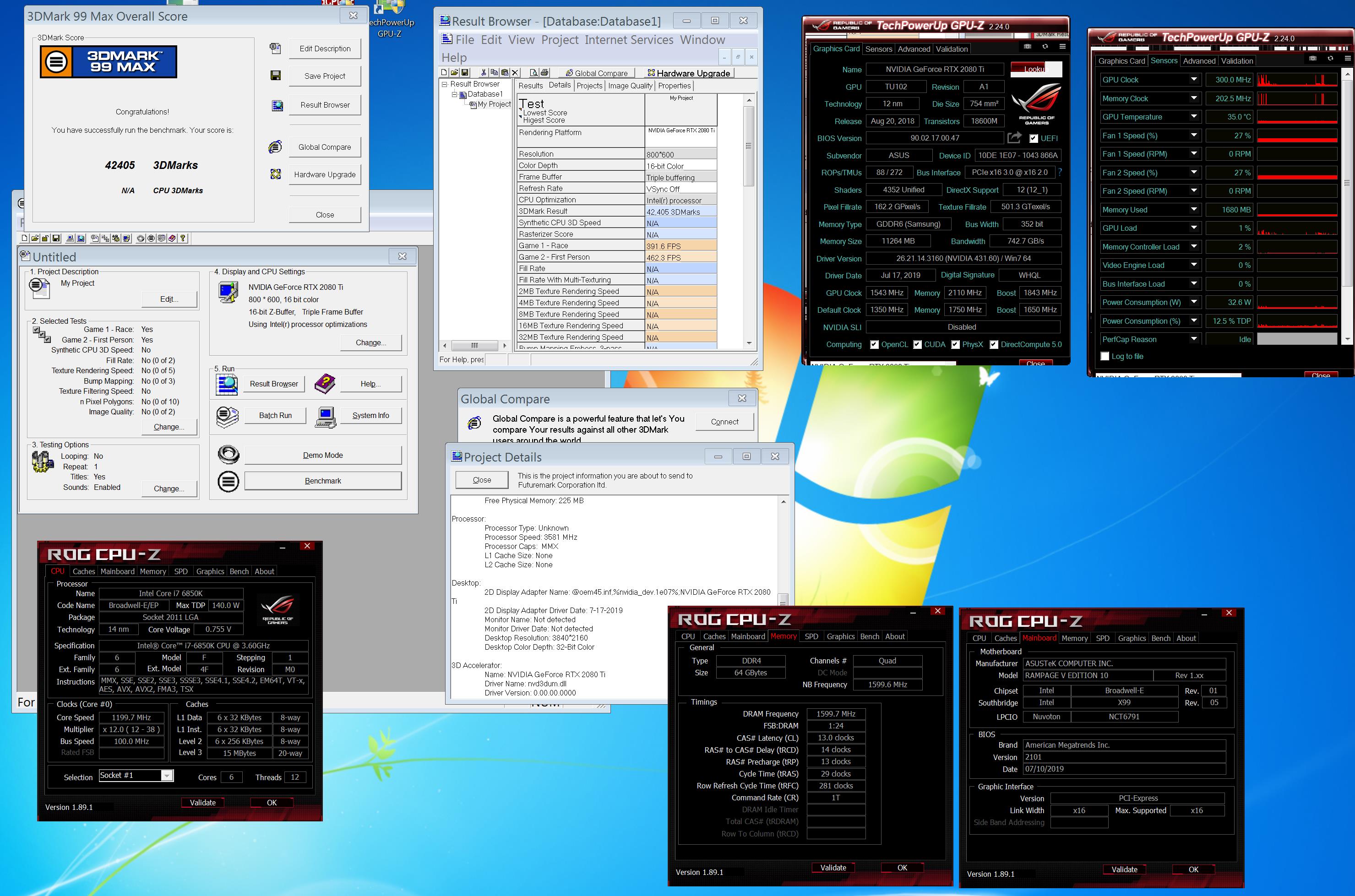Open the Caches tab in left CPU-Z window

[83, 571]
